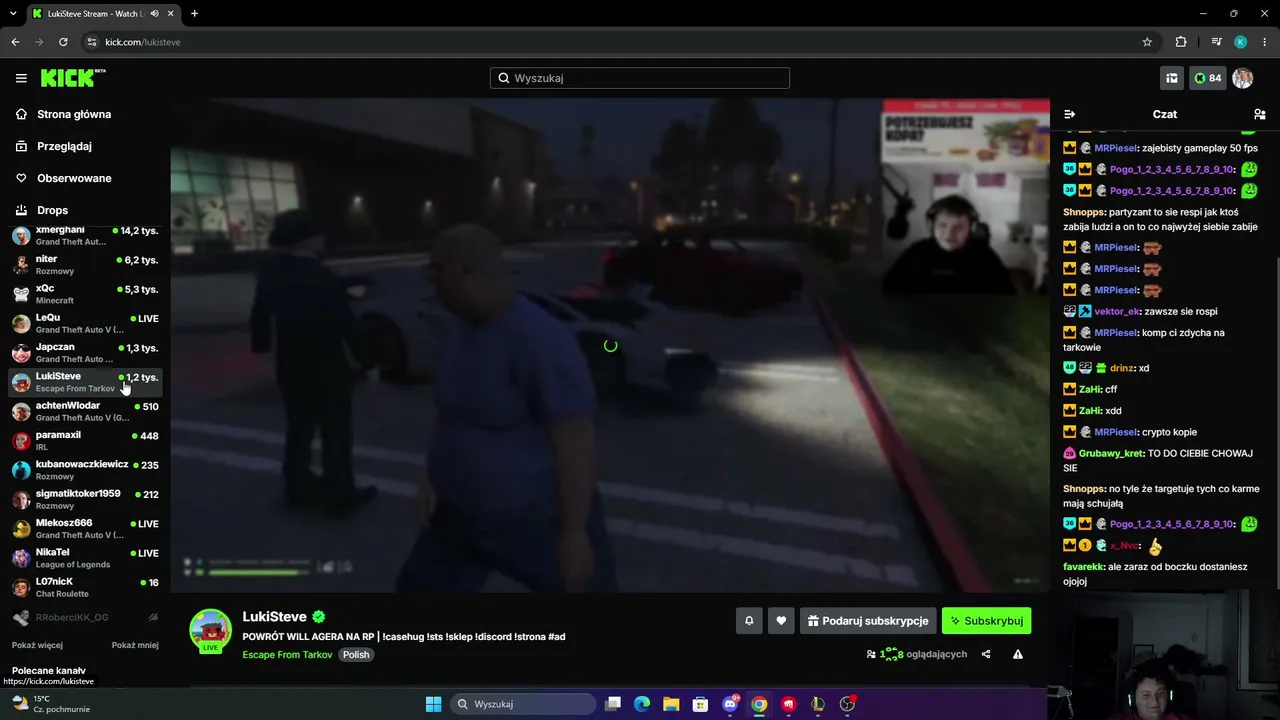Open Windows Start menu
This screenshot has height=720, width=1280.
[433, 704]
